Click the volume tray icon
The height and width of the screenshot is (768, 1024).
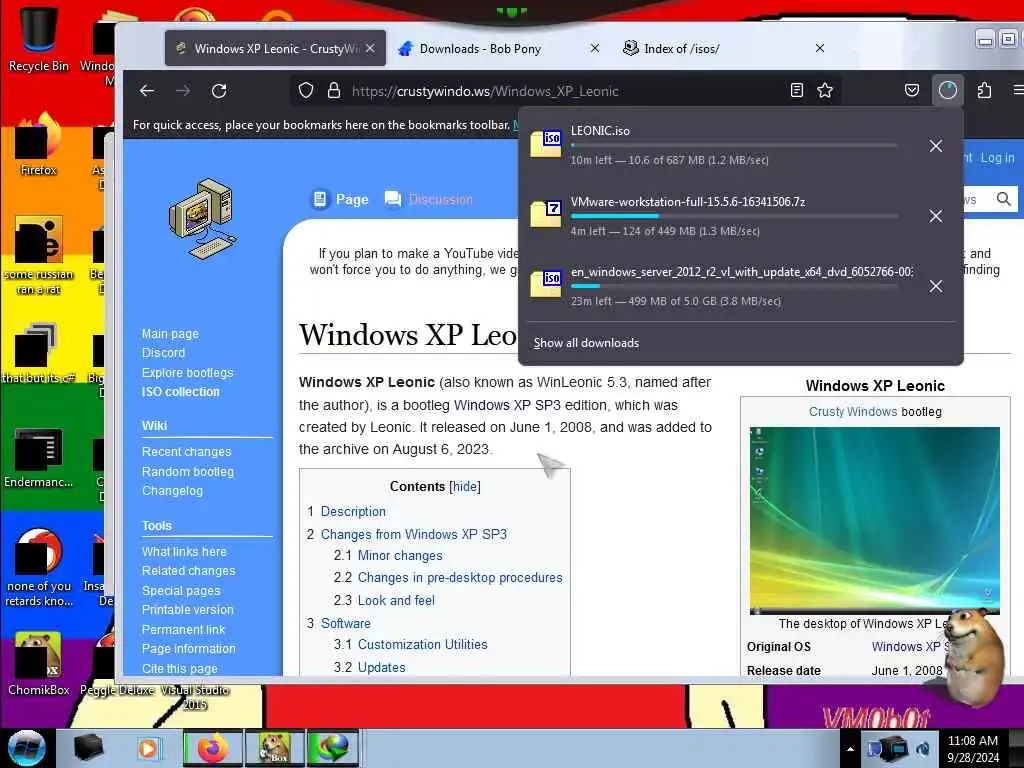[x=923, y=749]
